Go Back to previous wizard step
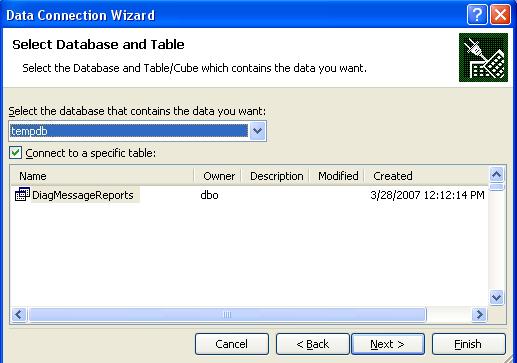The width and height of the screenshot is (517, 363). (x=312, y=344)
